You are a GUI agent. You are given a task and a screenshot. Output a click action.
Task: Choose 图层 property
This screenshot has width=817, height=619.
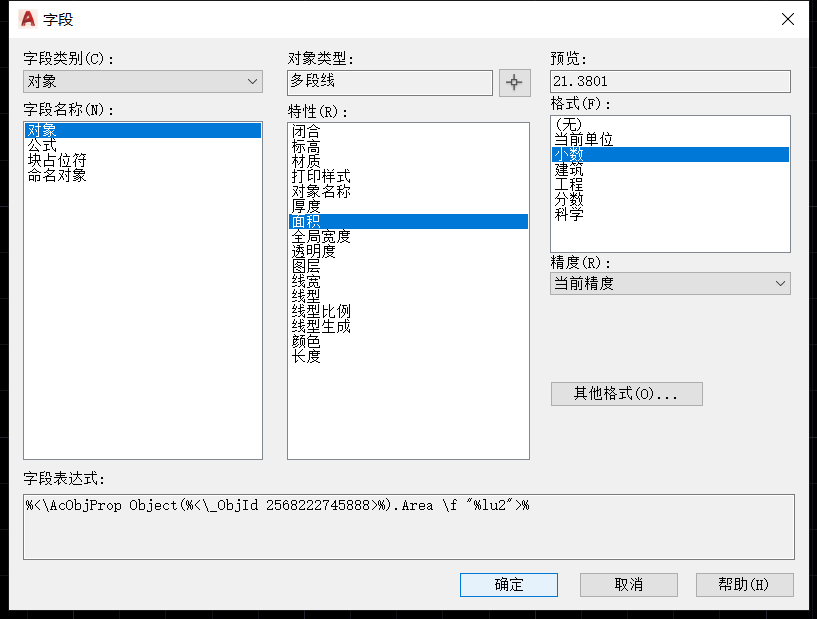pos(408,267)
